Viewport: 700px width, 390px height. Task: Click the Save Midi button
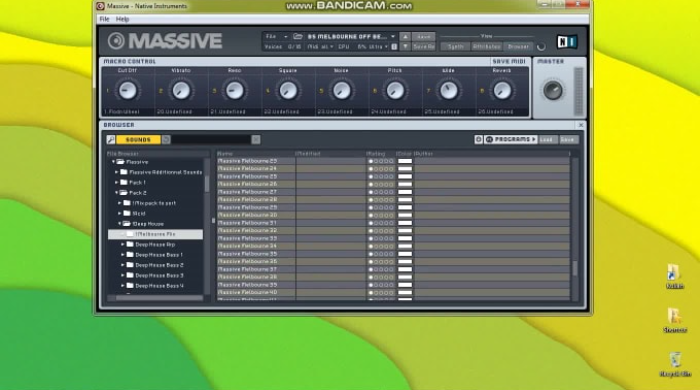point(508,62)
